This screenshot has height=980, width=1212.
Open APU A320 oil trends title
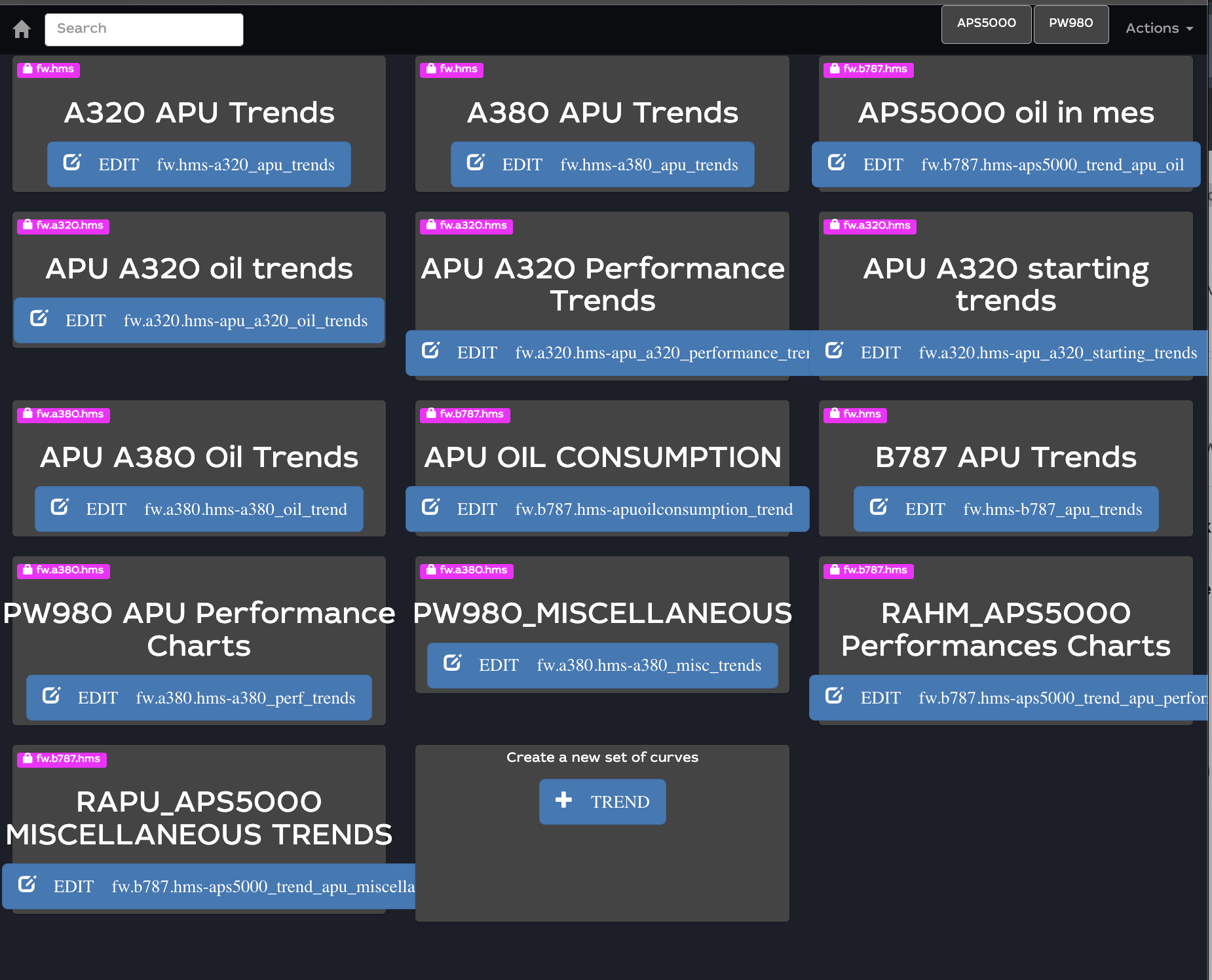coord(199,269)
